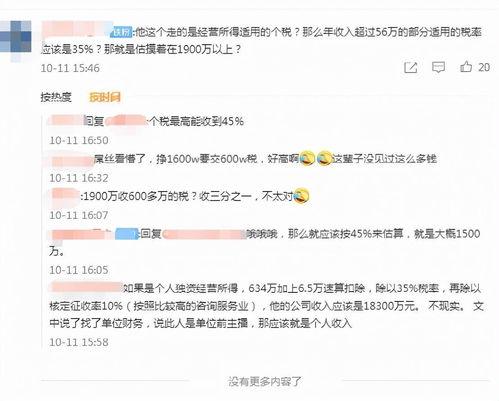The image size is (499, 401).
Task: Click the 10-11 15:46 comment timestamp
Action: (x=70, y=68)
